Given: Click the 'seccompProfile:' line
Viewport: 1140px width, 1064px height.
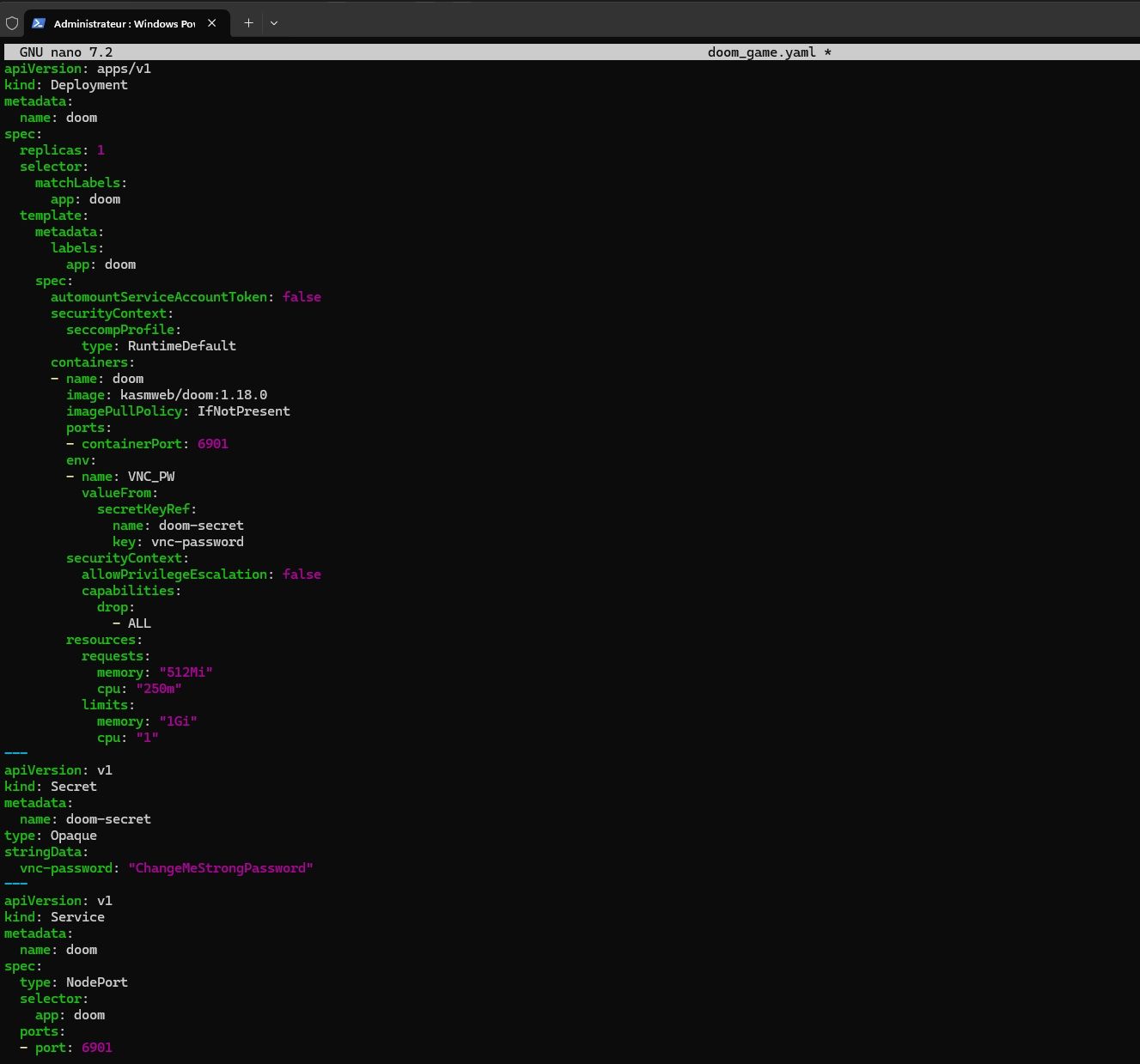Looking at the screenshot, I should 124,330.
